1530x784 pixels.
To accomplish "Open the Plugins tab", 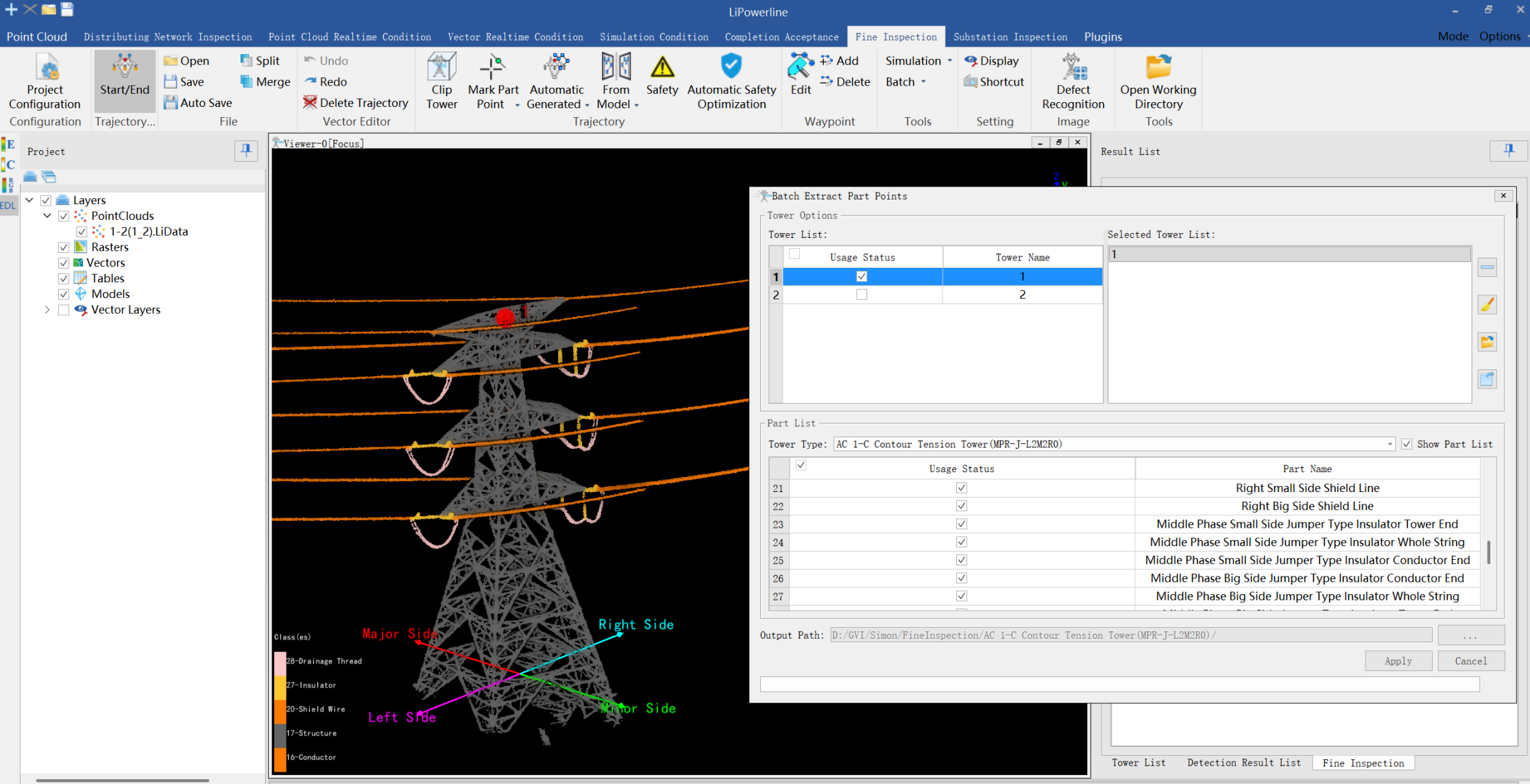I will coord(1103,37).
